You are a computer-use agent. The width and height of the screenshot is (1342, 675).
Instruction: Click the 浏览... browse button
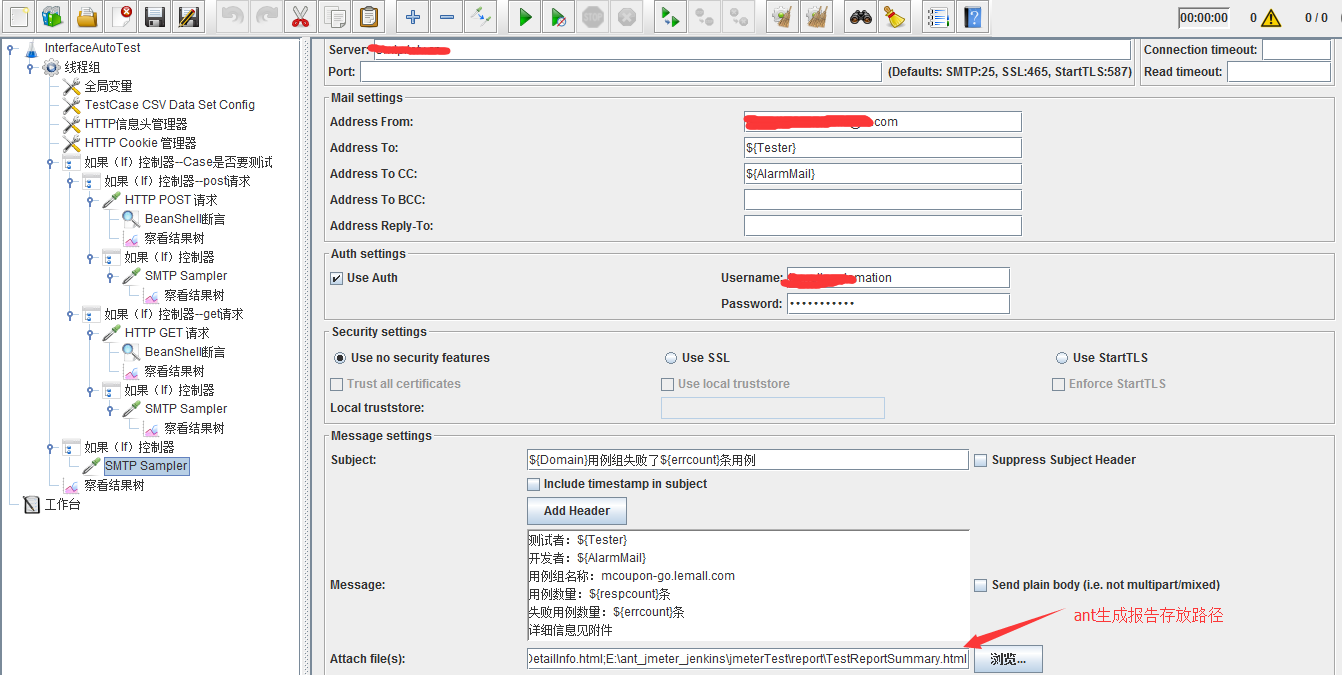(x=1008, y=659)
